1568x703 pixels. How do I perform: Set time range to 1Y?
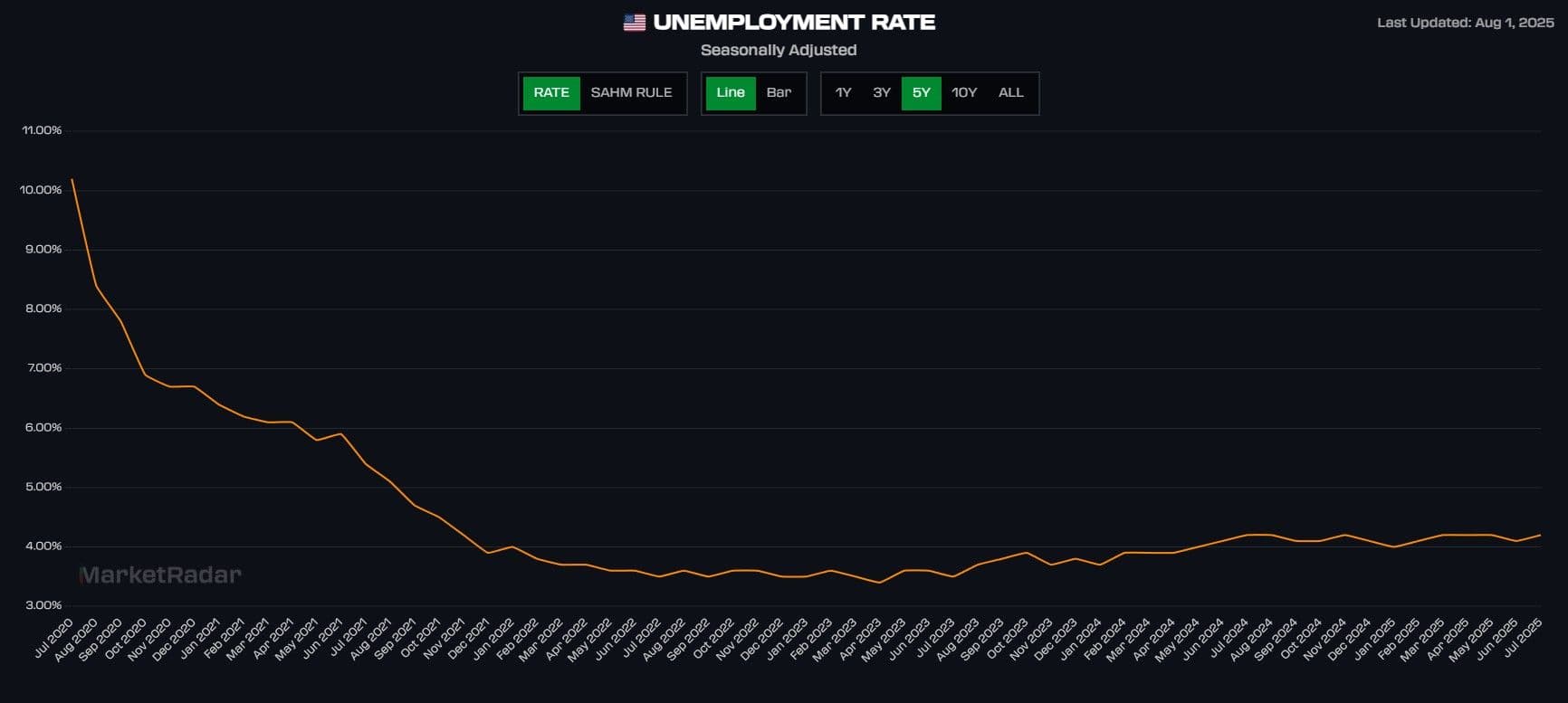coord(843,92)
